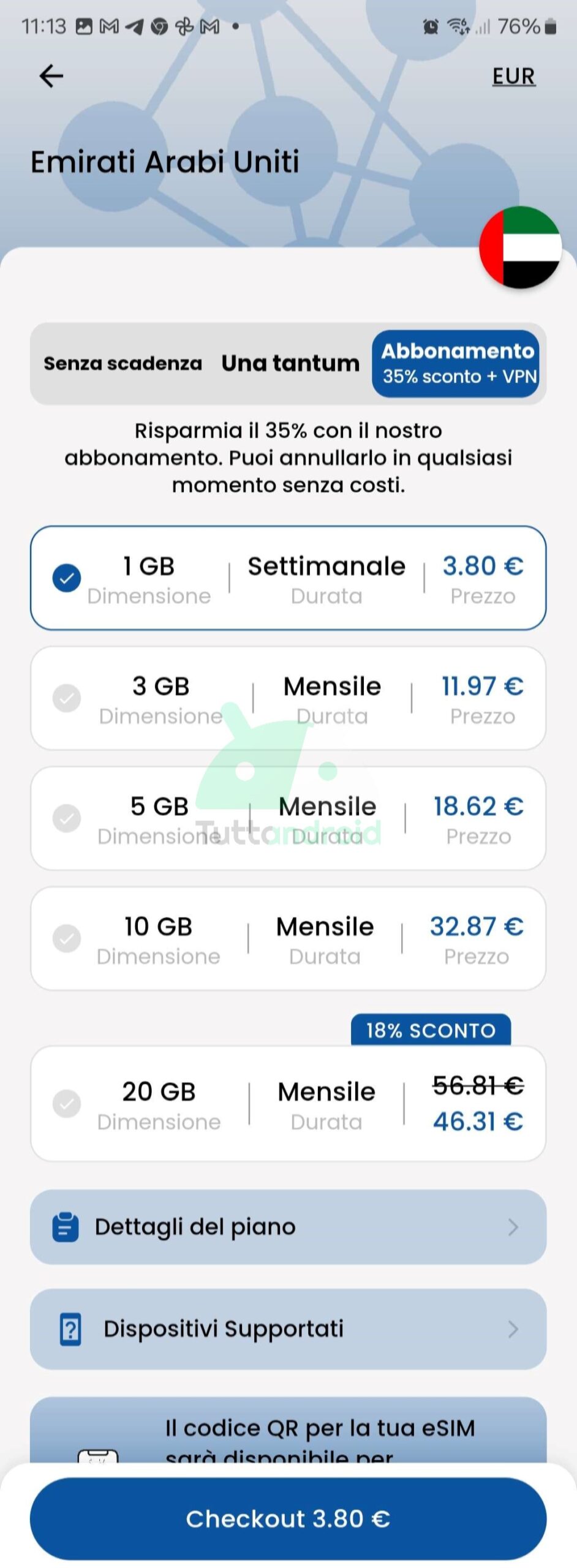Choose the 20 GB discounted plan radio
577x1568 pixels.
[67, 1103]
